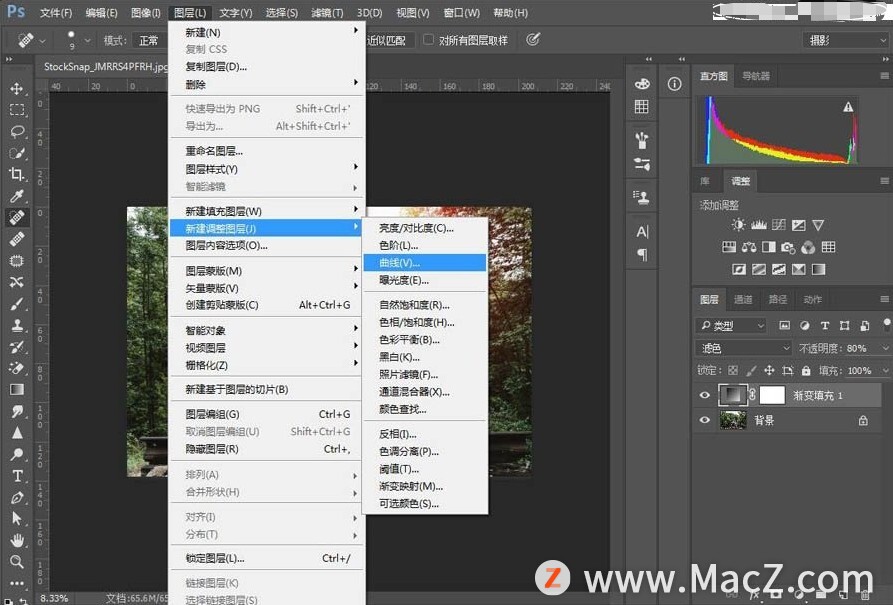Toggle lock all padlock icon
This screenshot has height=605, width=893.
coord(806,371)
